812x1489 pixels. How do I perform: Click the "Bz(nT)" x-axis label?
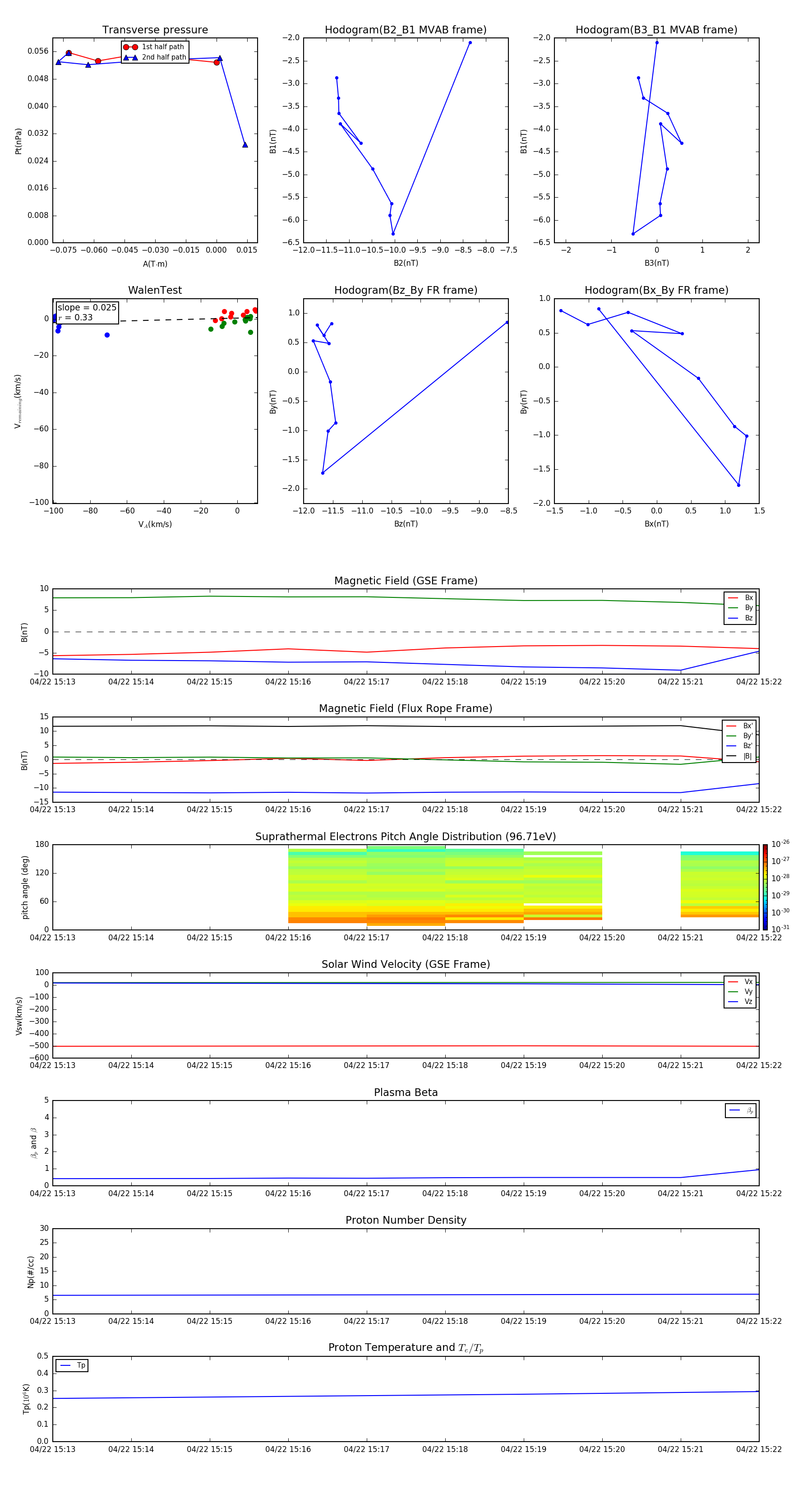click(406, 524)
